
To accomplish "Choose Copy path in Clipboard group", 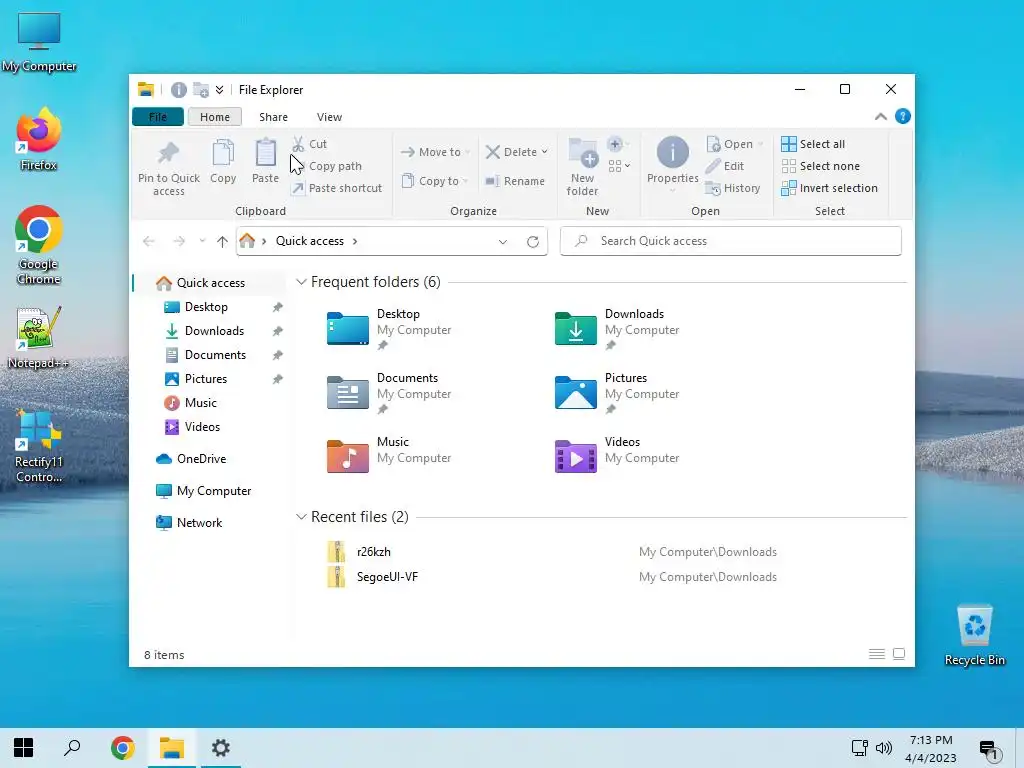I will click(327, 166).
